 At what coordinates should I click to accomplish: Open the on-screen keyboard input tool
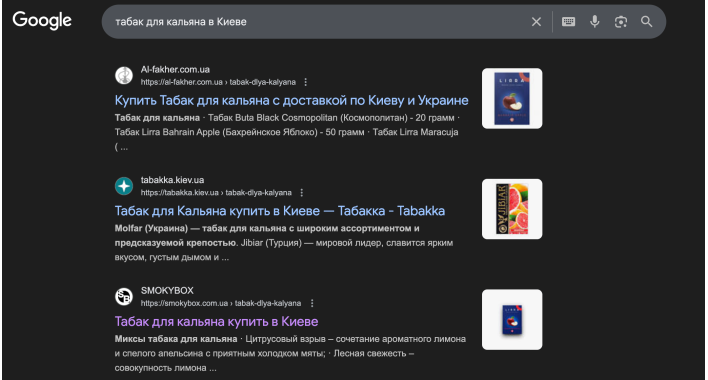[568, 22]
